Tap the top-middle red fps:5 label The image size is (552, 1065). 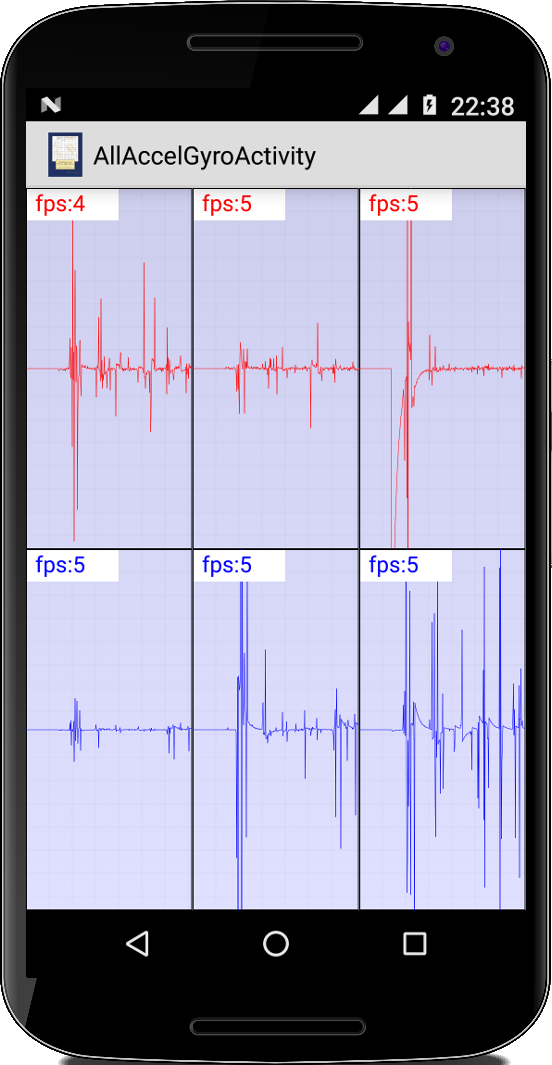click(x=227, y=204)
